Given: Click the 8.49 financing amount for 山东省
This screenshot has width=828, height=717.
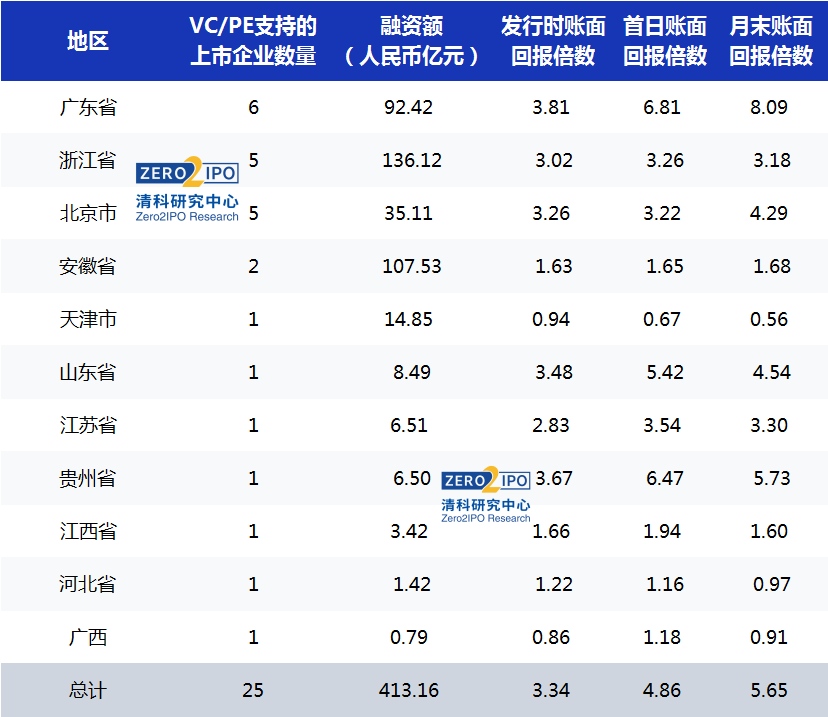Looking at the screenshot, I should click(412, 372).
